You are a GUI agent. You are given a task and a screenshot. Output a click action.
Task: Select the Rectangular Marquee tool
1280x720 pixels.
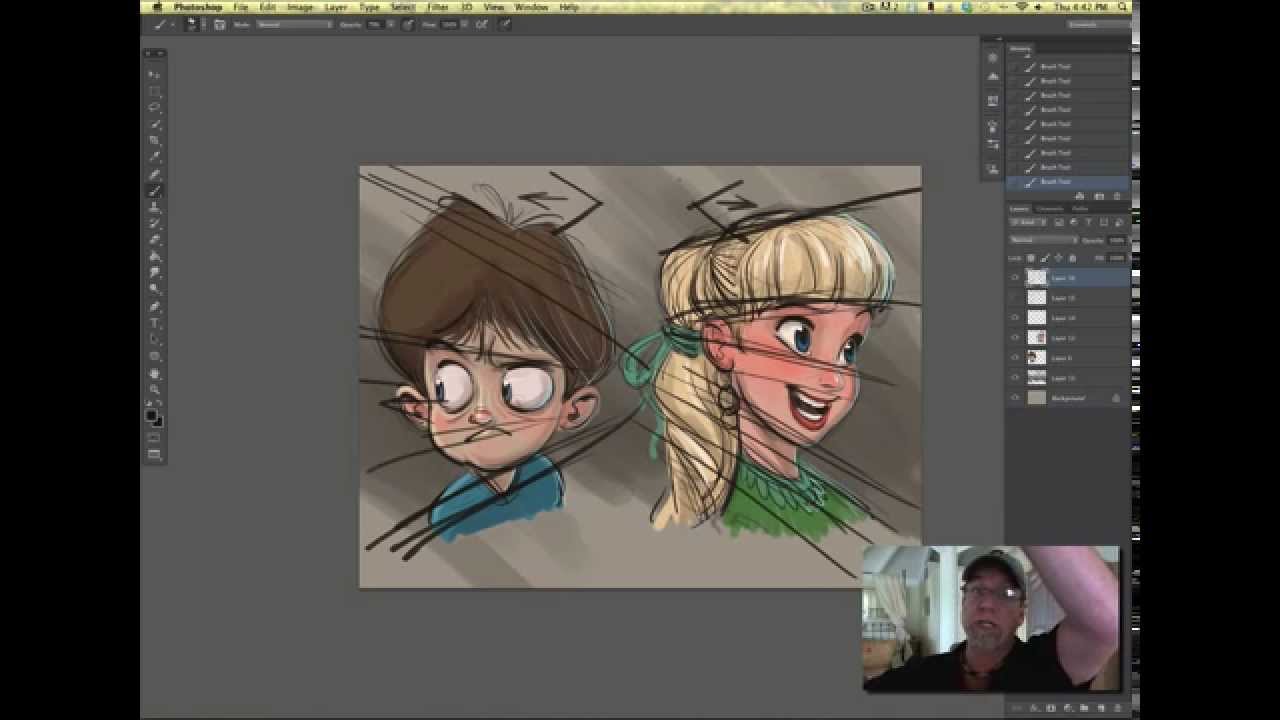[x=155, y=92]
